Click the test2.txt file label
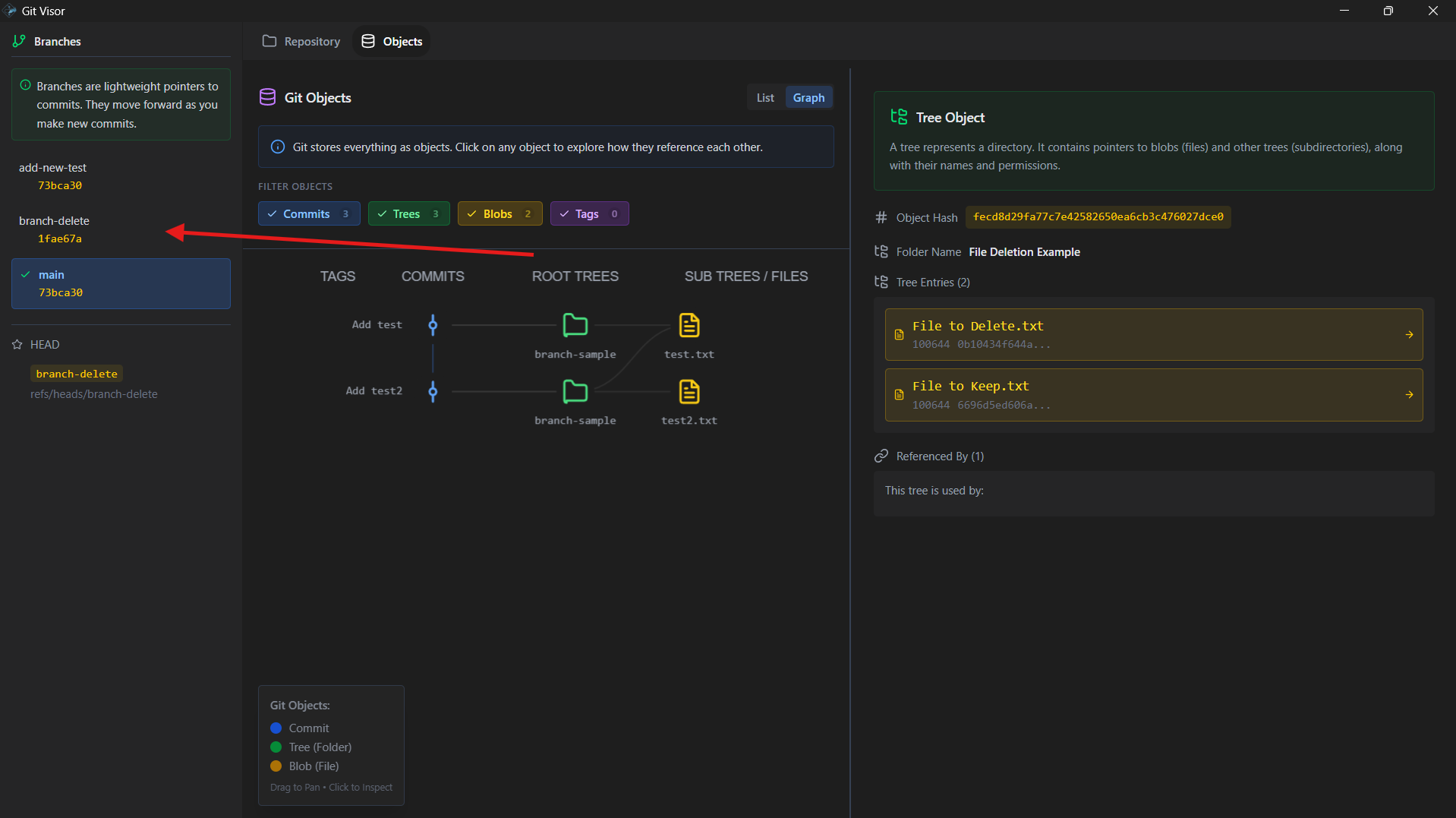This screenshot has height=818, width=1456. coord(689,421)
